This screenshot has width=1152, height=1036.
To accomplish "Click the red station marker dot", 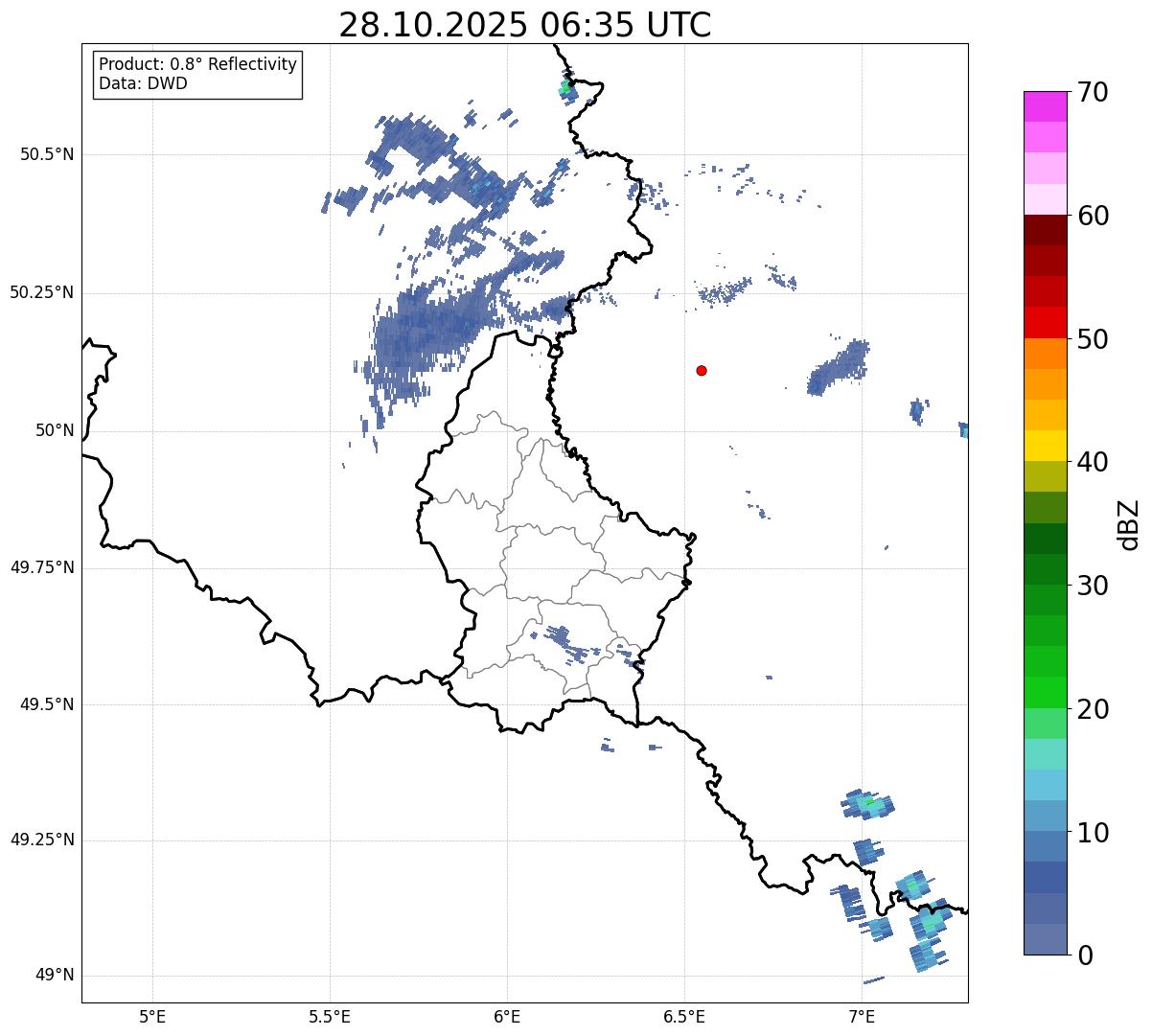I will pyautogui.click(x=702, y=370).
